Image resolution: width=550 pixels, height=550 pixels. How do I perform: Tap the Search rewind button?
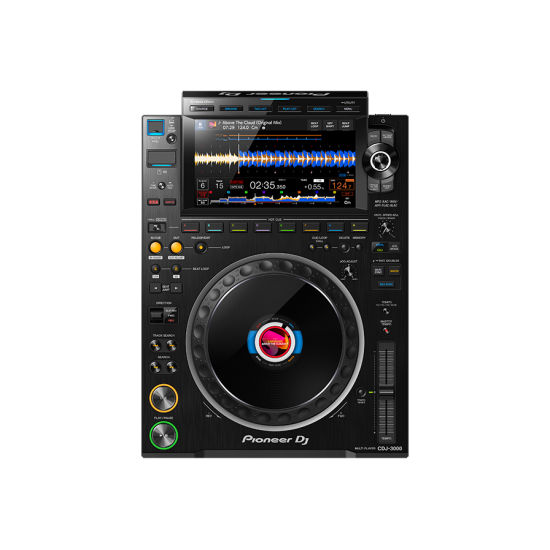click(155, 367)
